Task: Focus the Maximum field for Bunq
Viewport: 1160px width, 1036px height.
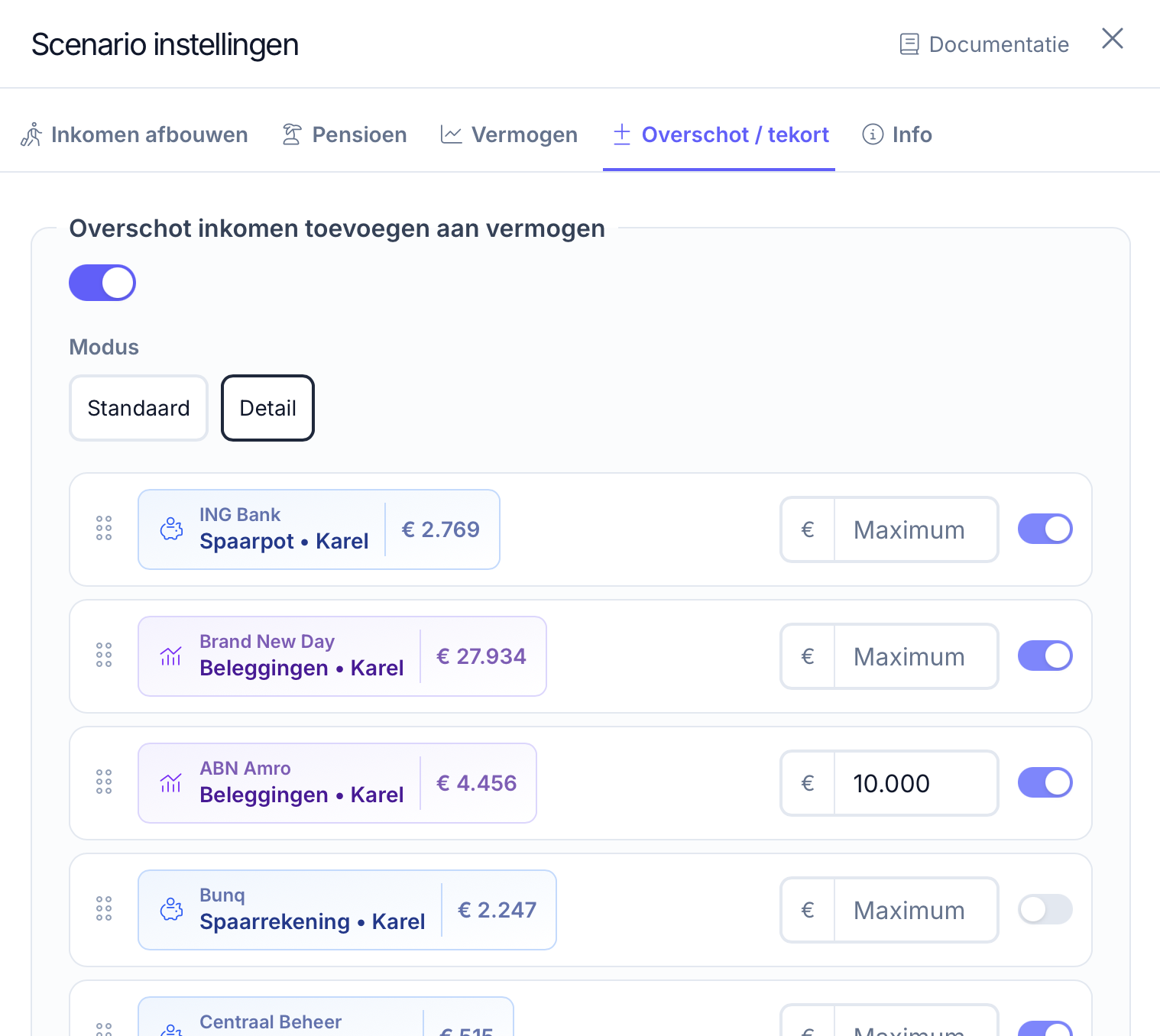Action: (x=915, y=910)
